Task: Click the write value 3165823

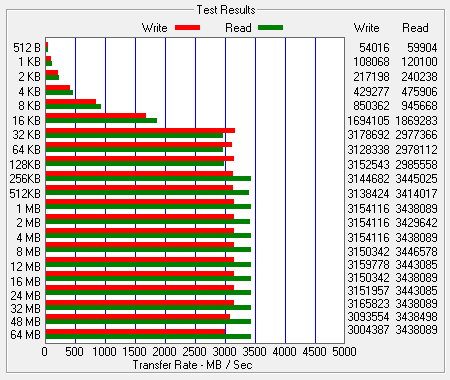Action: tap(368, 304)
